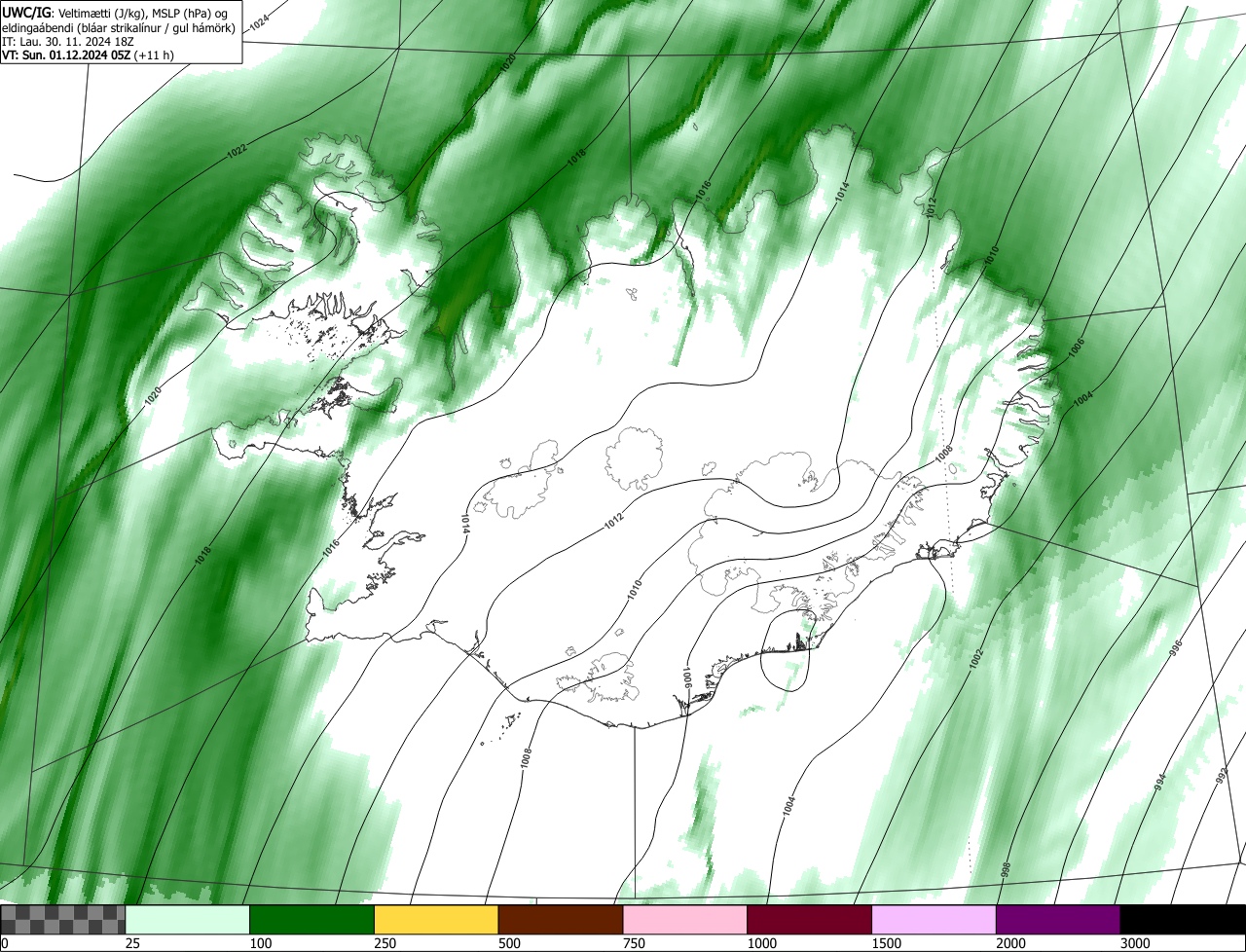Click the legend value 250

pyautogui.click(x=384, y=943)
